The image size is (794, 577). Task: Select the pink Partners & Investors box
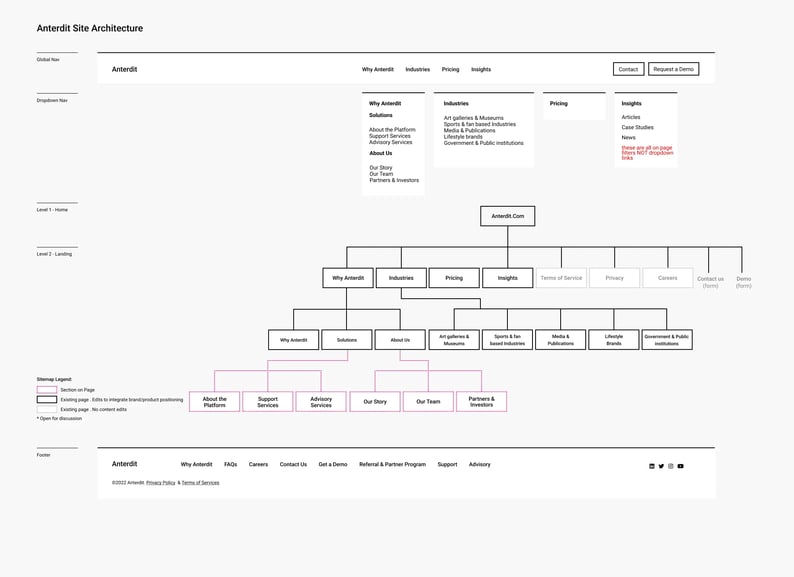pos(482,402)
